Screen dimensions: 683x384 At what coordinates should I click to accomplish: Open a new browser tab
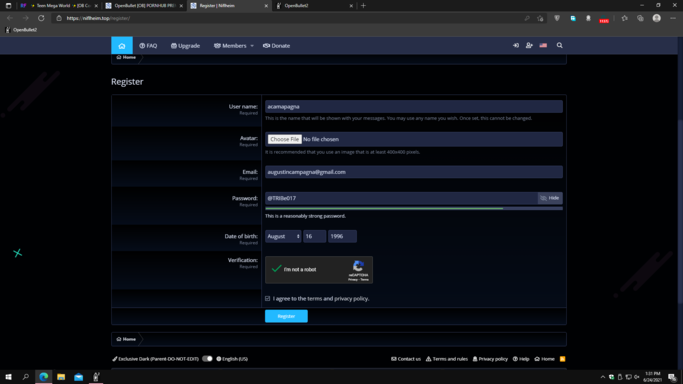363,6
